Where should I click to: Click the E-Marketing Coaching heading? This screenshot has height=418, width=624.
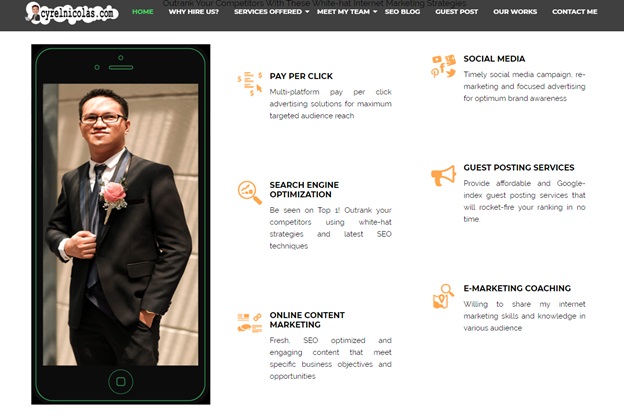(517, 288)
